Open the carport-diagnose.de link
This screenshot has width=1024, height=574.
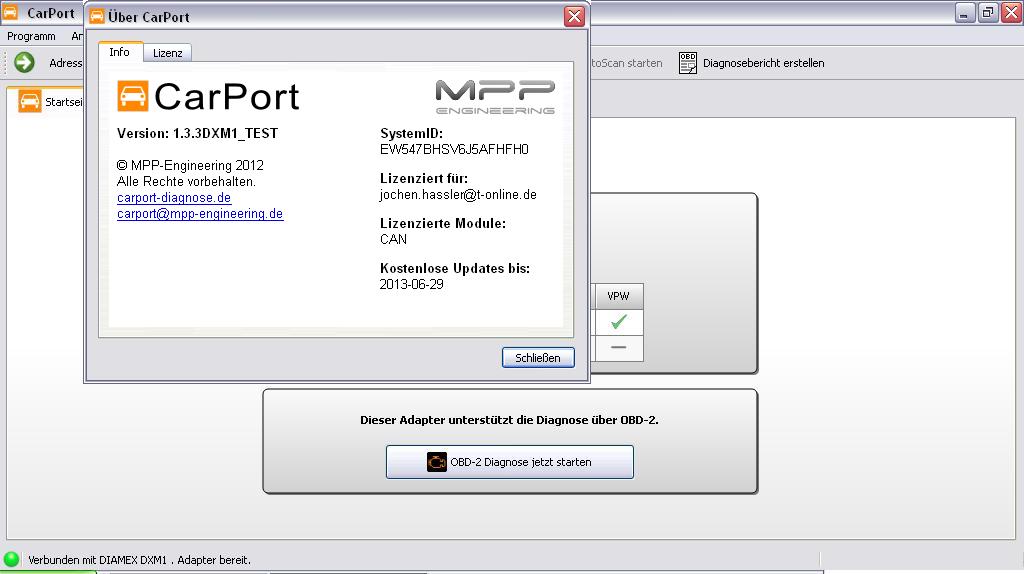click(174, 197)
